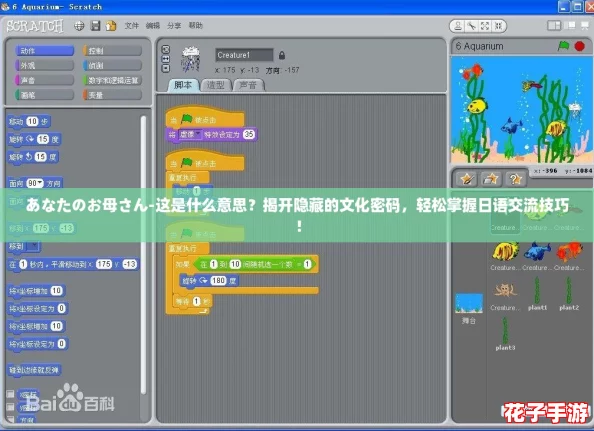Select the plant2 sprite thumbnail
The height and width of the screenshot is (431, 594).
click(x=569, y=291)
